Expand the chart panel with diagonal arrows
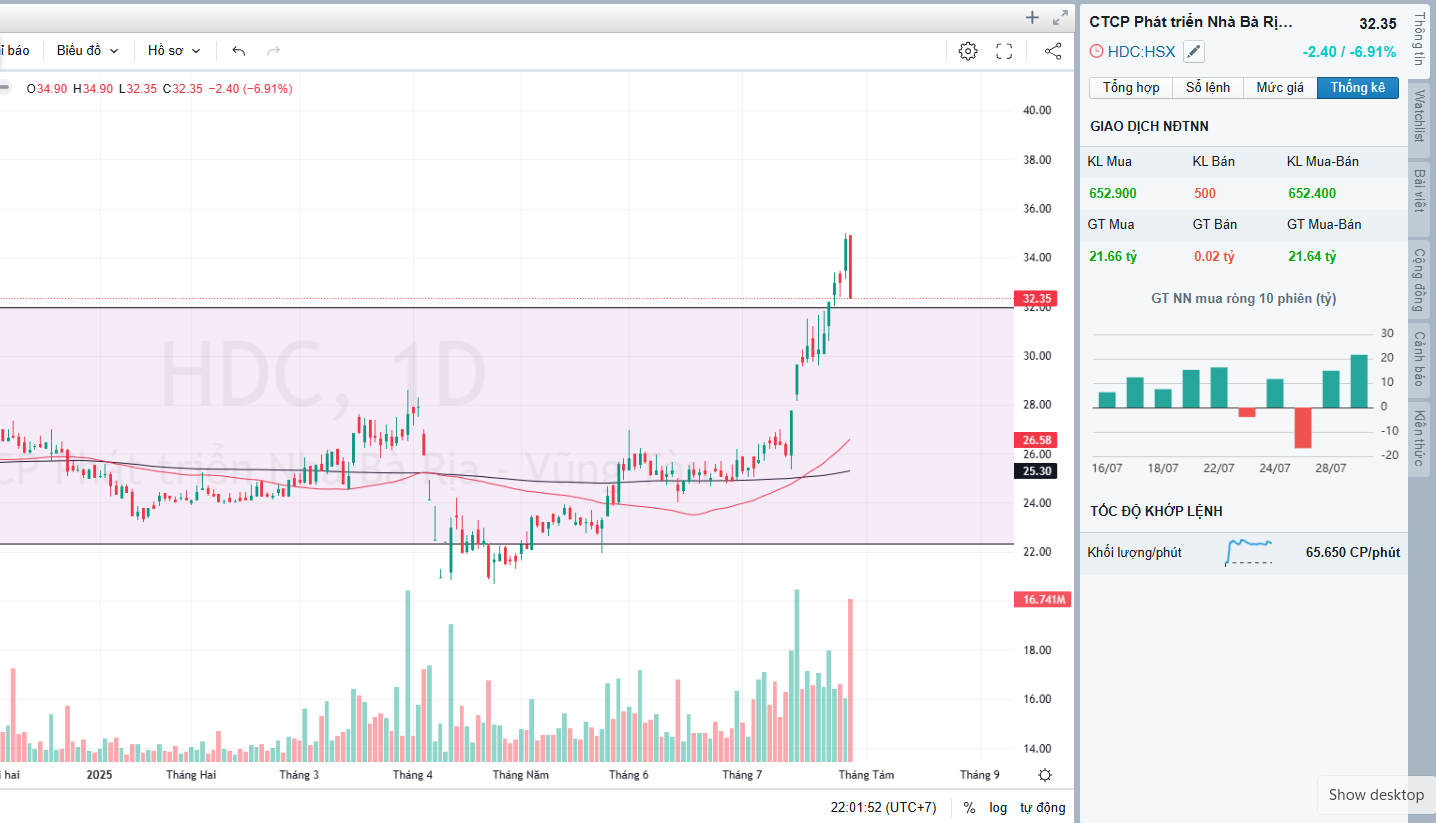The height and width of the screenshot is (823, 1436). coord(1060,17)
